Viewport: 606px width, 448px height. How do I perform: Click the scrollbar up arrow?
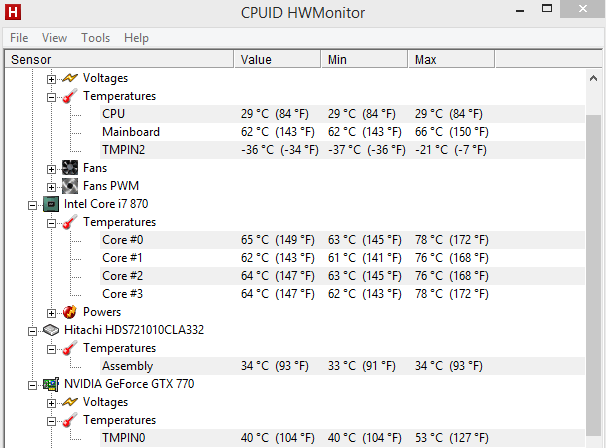click(594, 78)
